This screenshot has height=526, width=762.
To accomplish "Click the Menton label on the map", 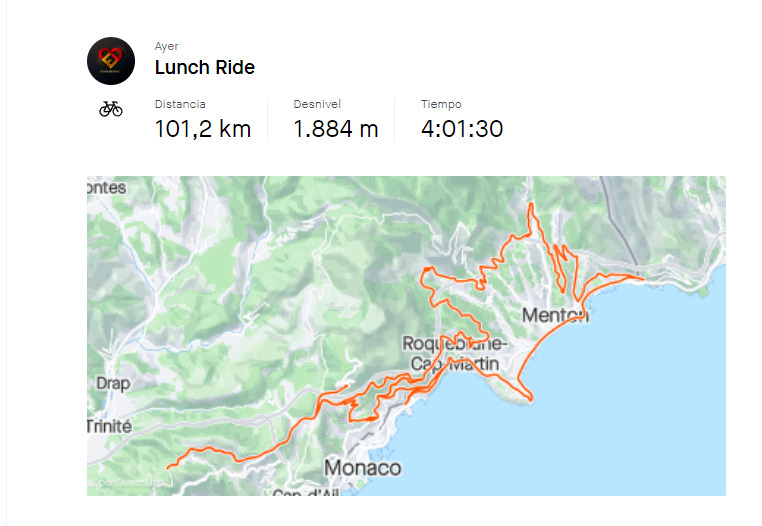I will (555, 316).
